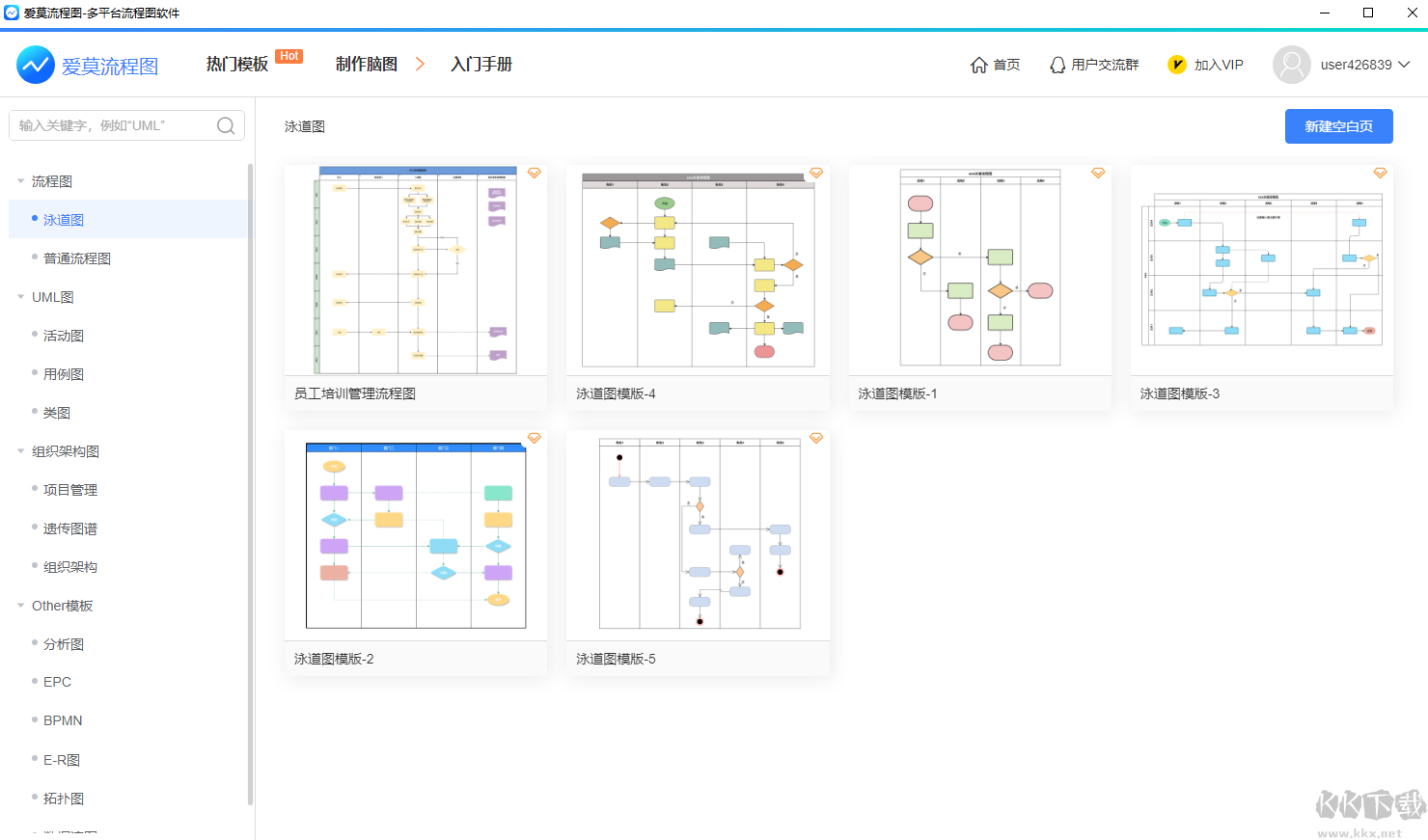Screen dimensions: 1428x840
Task: Click the VIP diamond badge on 泳道图模版-5
Action: 816,438
